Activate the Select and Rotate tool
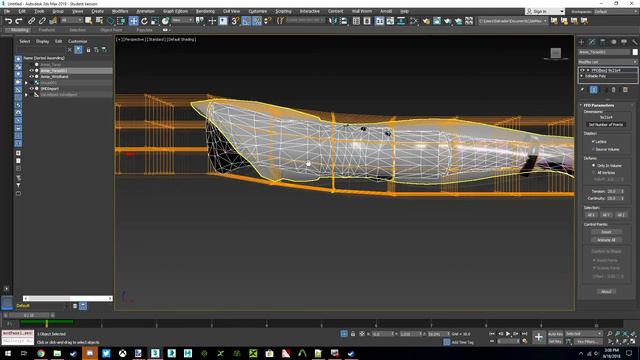The width and height of the screenshot is (640, 360). point(144,21)
